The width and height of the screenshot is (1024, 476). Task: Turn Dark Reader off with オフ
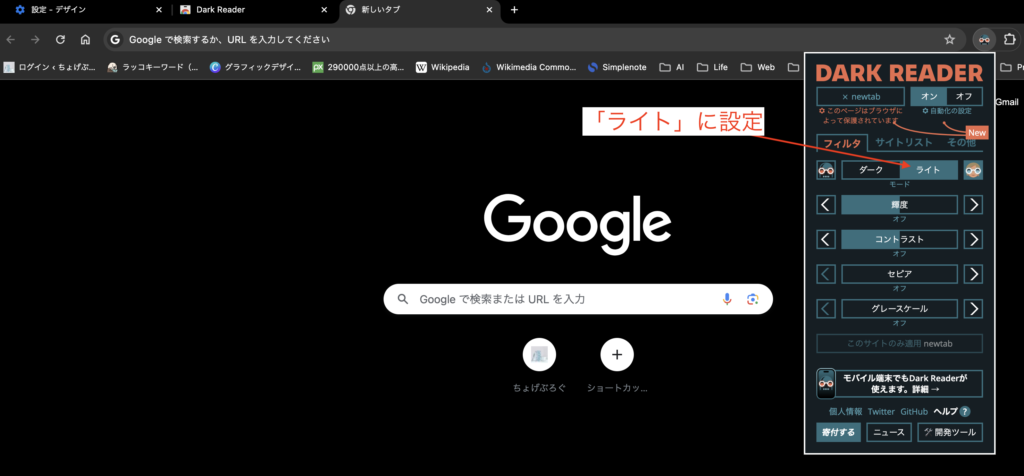coord(964,97)
